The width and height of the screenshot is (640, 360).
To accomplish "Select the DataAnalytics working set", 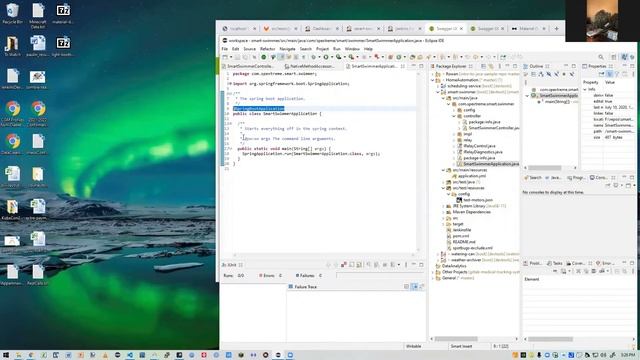I will click(x=454, y=266).
